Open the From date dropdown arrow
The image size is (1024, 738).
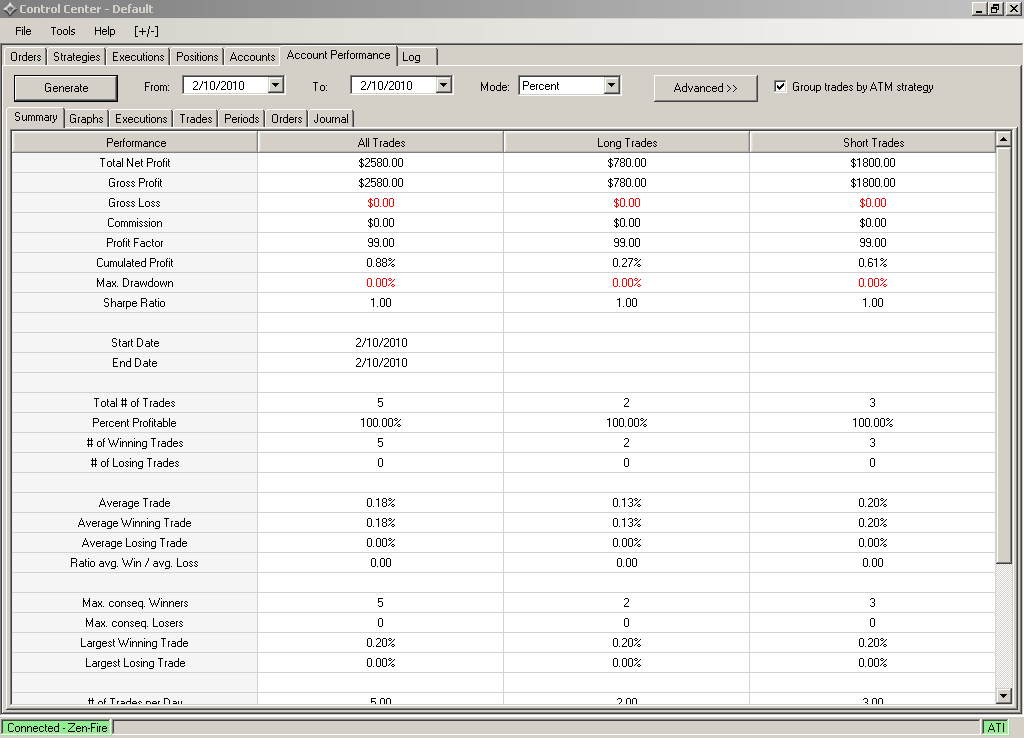point(276,85)
